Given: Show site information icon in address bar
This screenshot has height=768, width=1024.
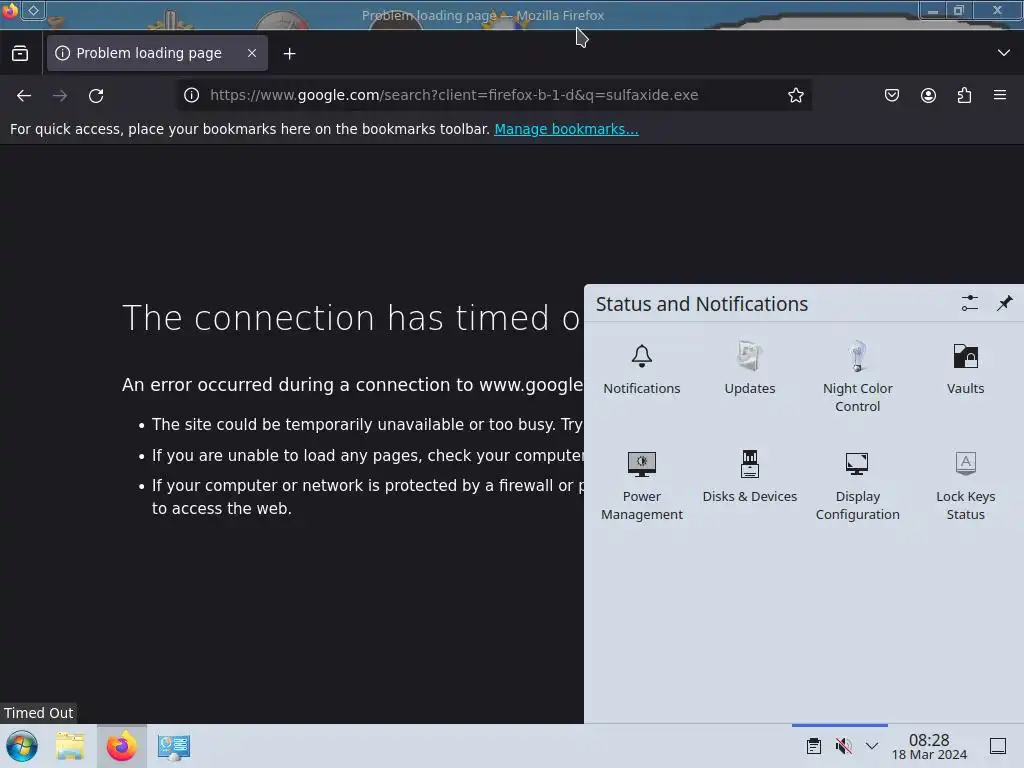Looking at the screenshot, I should tap(191, 95).
